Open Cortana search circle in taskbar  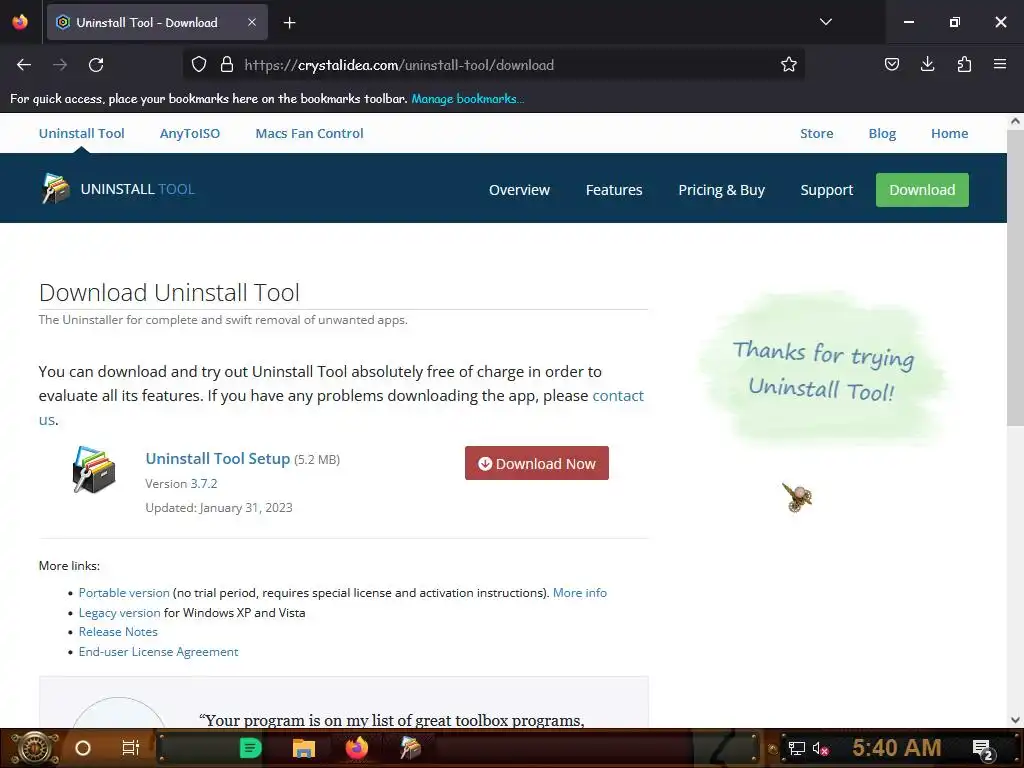pyautogui.click(x=83, y=748)
